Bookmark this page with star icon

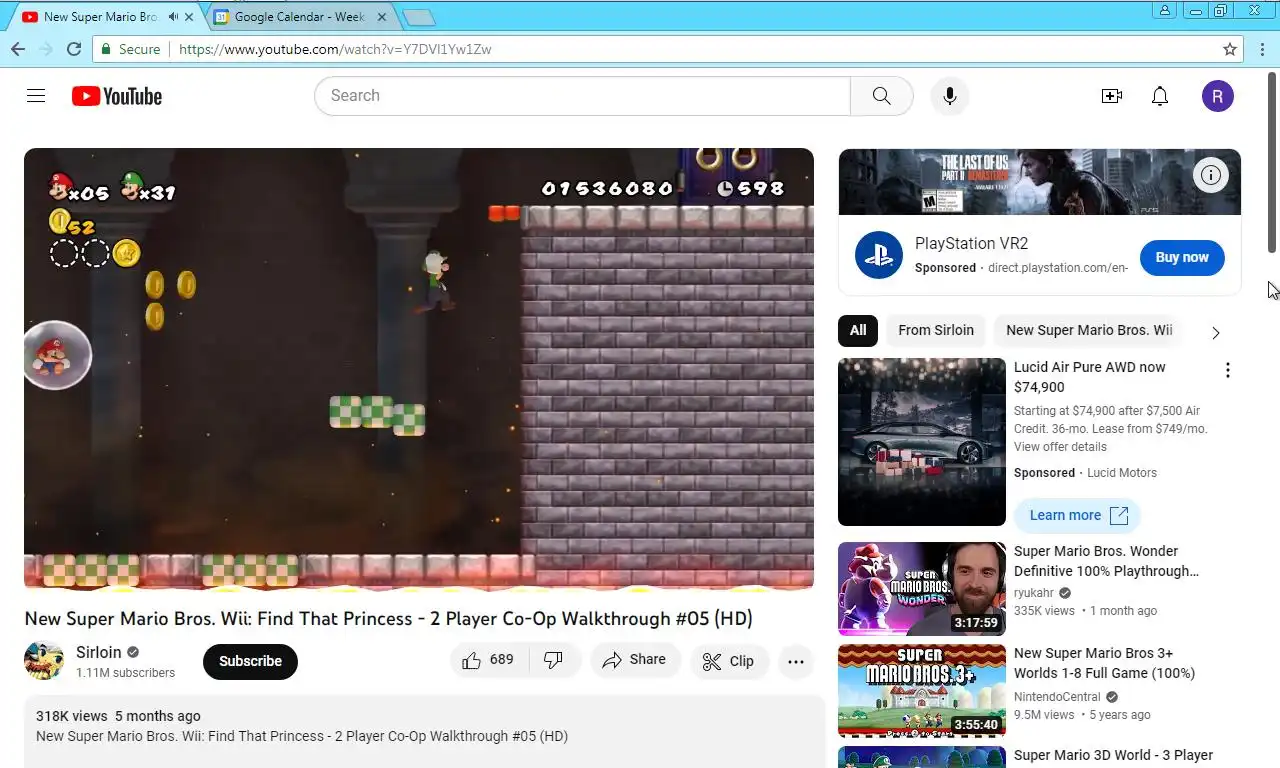click(1230, 49)
